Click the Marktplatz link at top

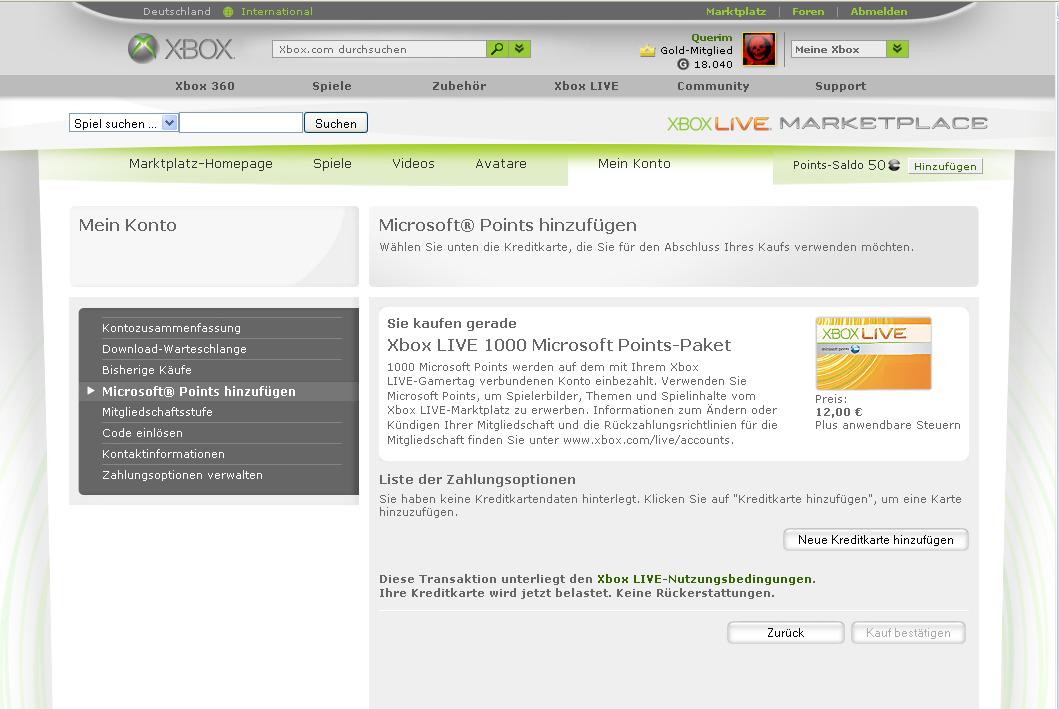coord(735,11)
